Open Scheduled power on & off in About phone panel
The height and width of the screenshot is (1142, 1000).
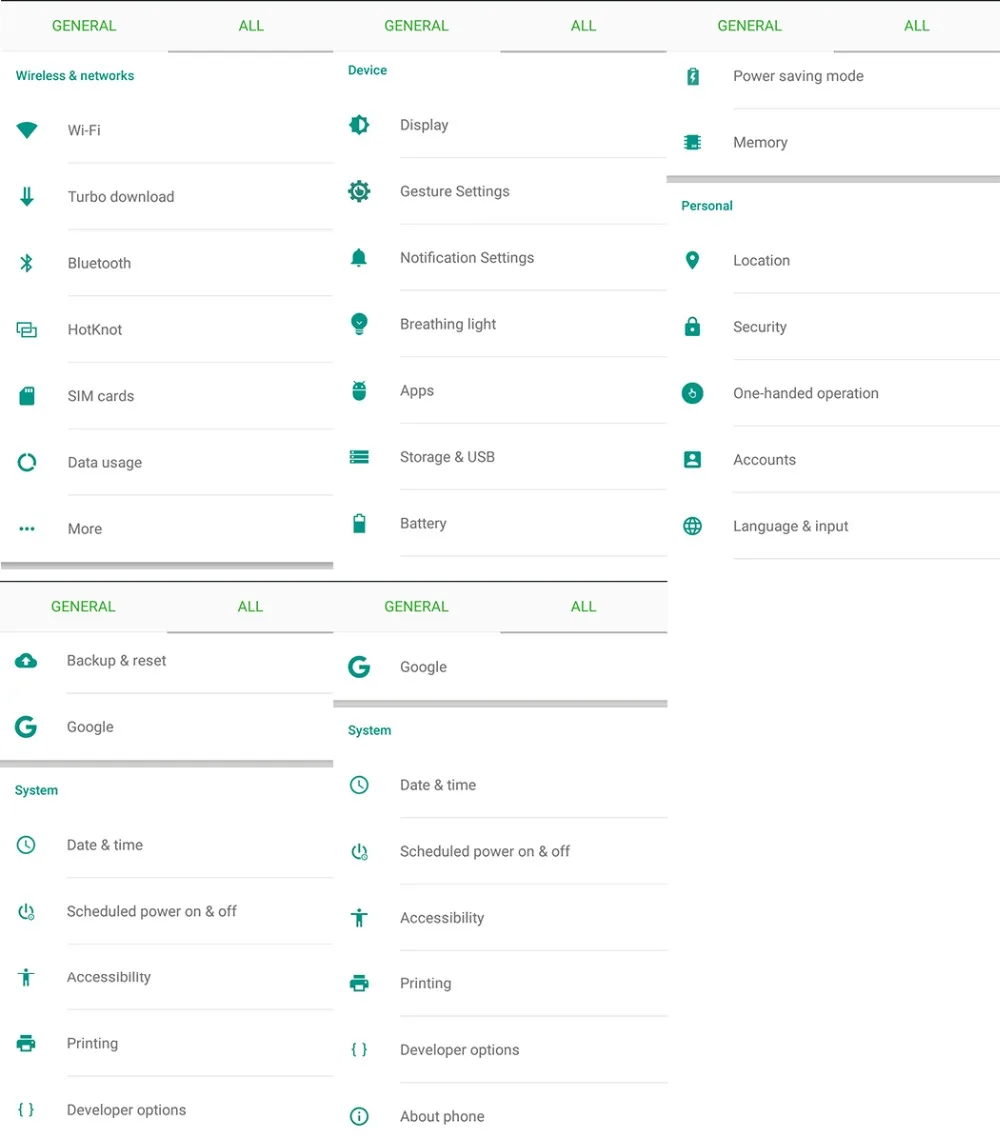pos(500,851)
